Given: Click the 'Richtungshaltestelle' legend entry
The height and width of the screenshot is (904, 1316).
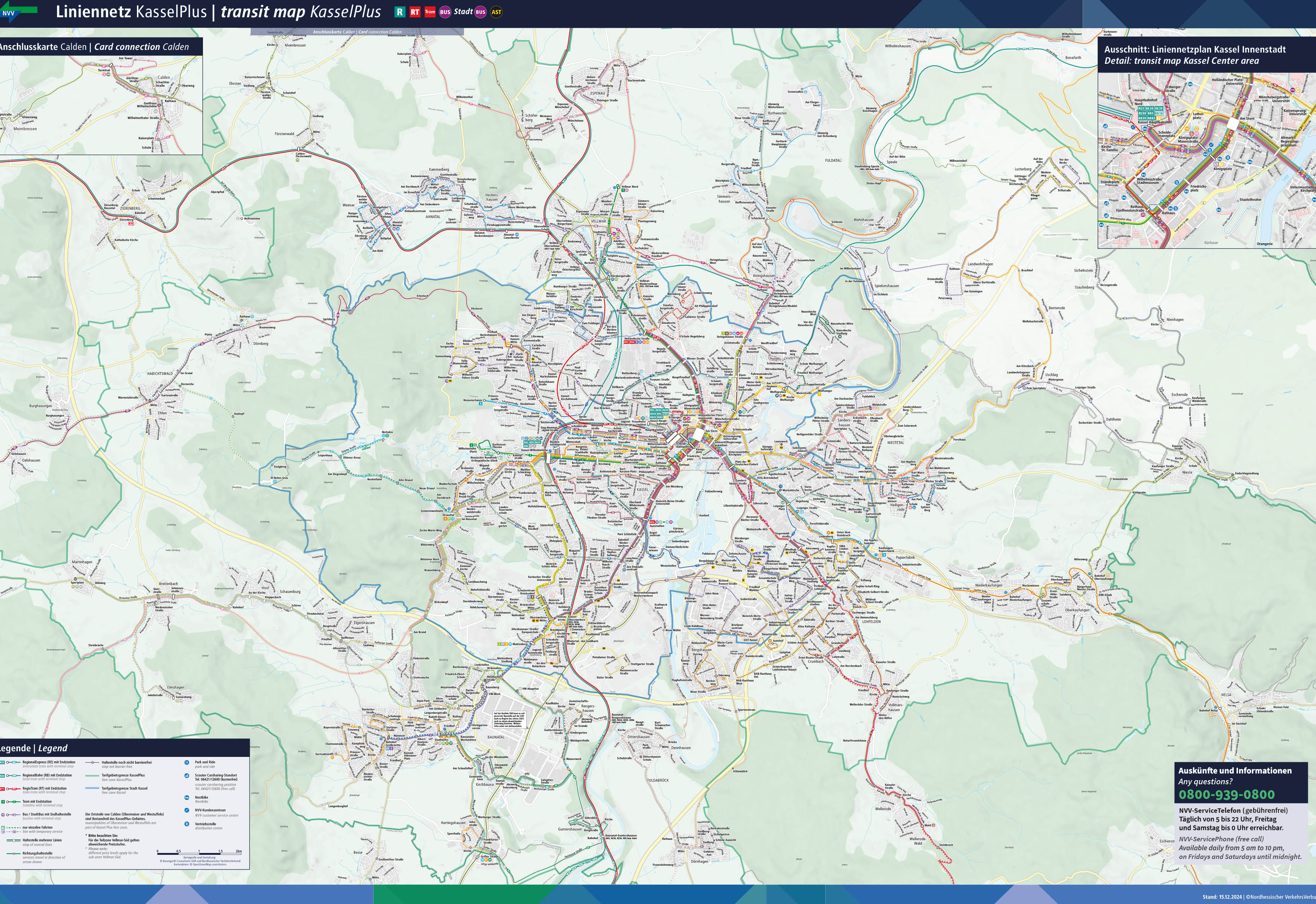Looking at the screenshot, I should 38,854.
